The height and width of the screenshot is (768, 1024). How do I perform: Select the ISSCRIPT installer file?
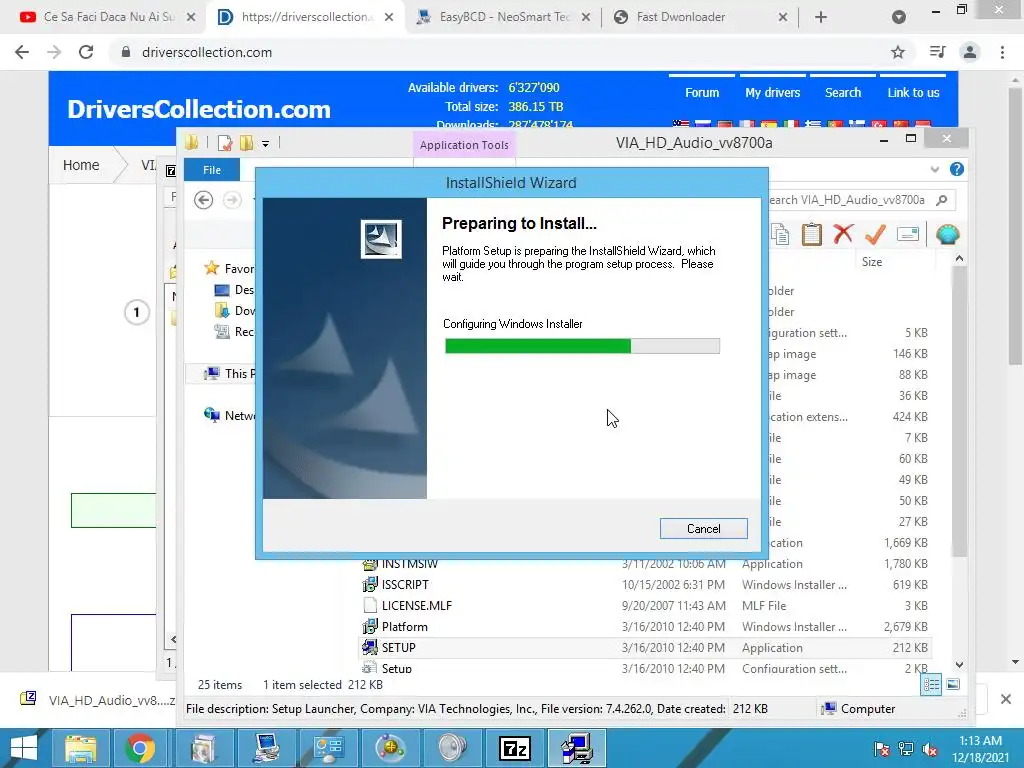pyautogui.click(x=645, y=584)
